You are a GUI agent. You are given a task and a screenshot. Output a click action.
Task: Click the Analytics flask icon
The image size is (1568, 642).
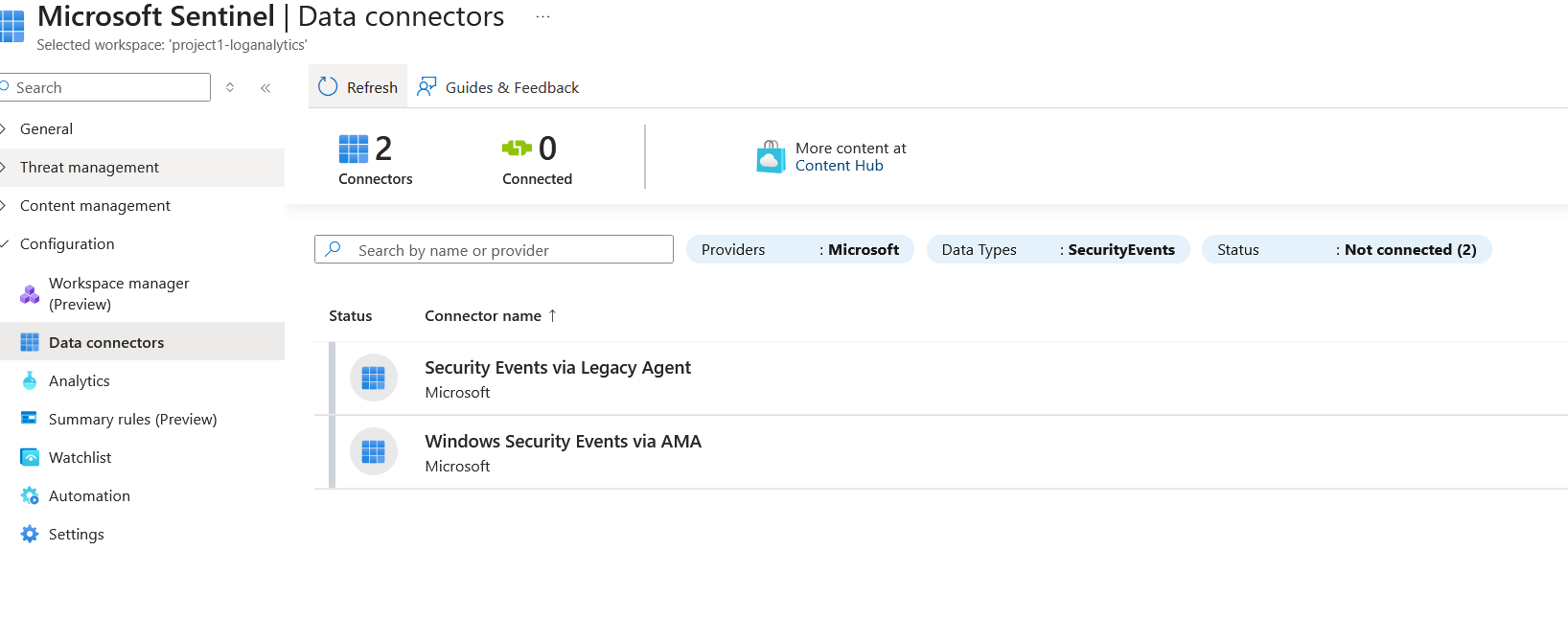click(30, 380)
